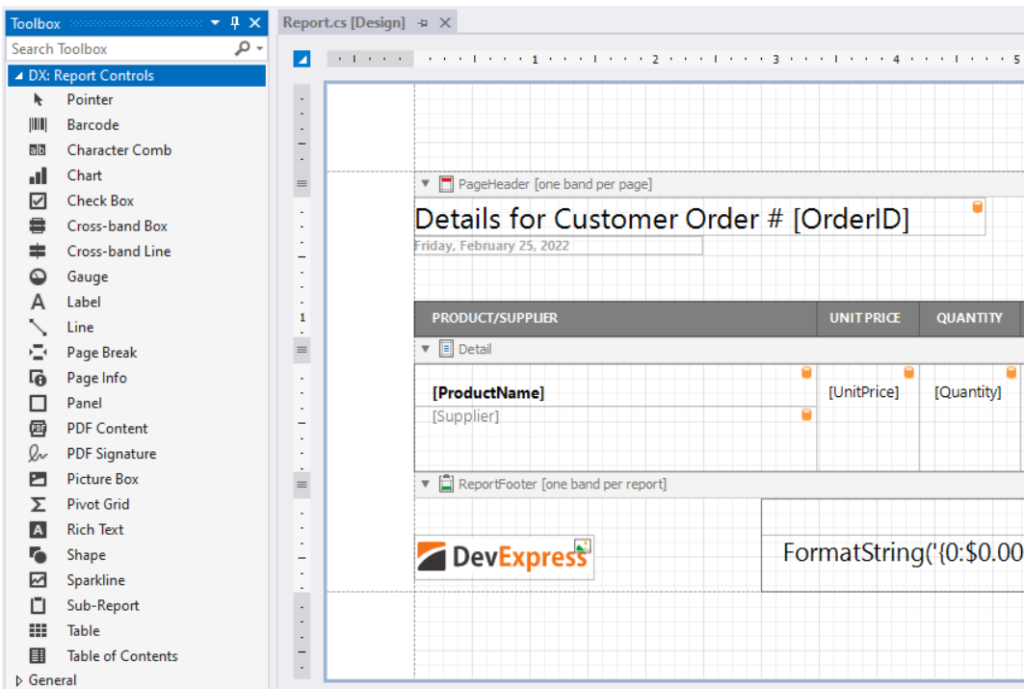1024x689 pixels.
Task: Expand the General toolbox group
Action: [18, 681]
